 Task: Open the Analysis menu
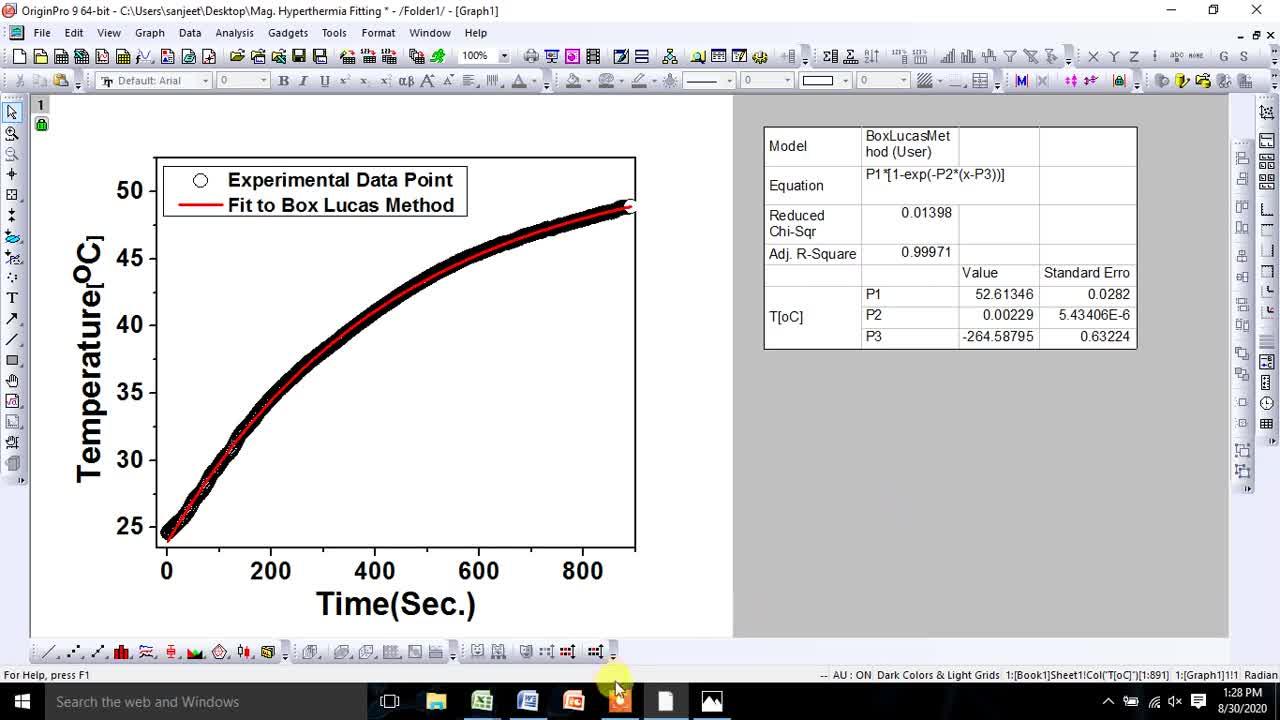coord(234,32)
